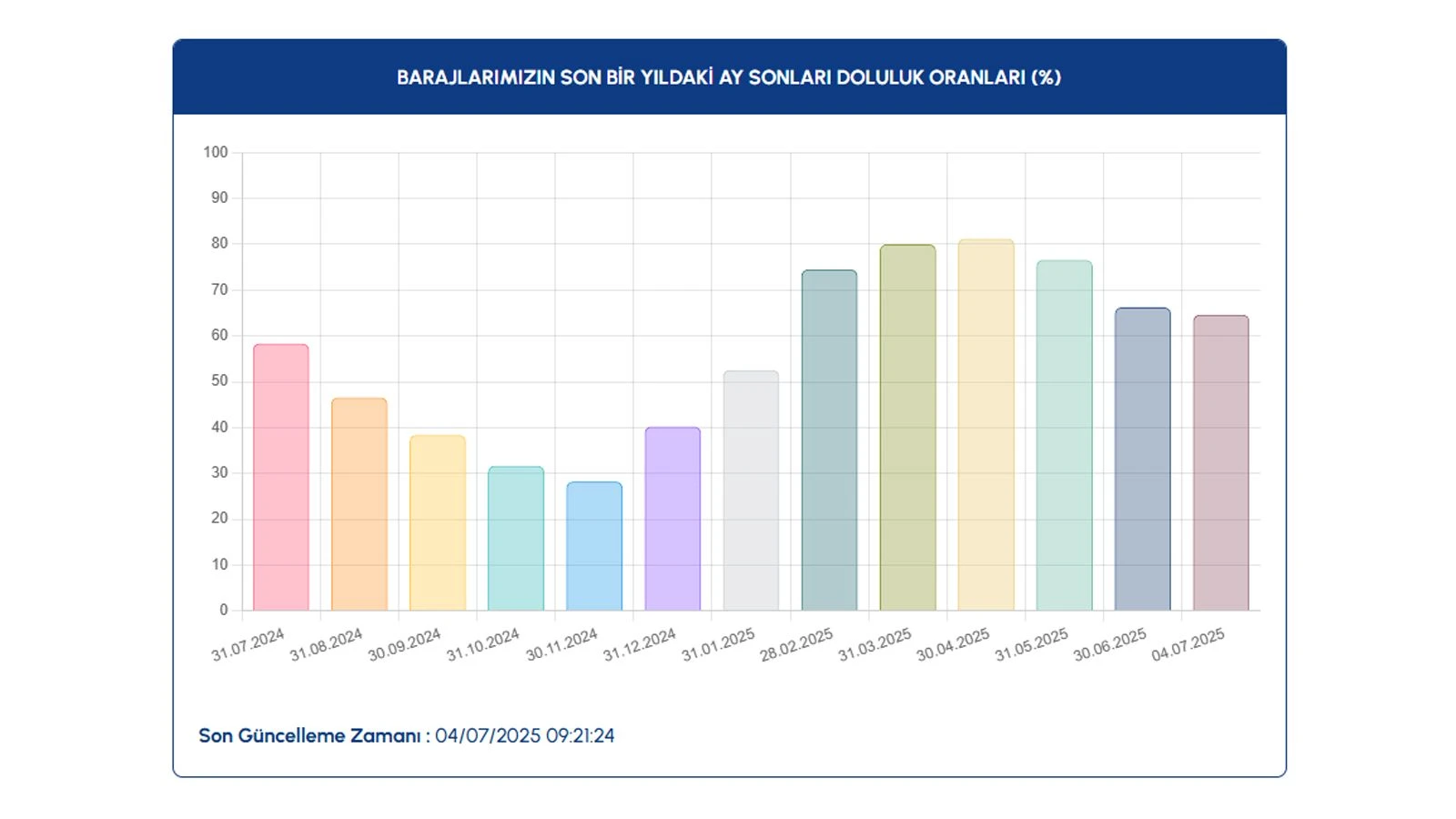Click the 50 label on the y-axis

(x=219, y=380)
